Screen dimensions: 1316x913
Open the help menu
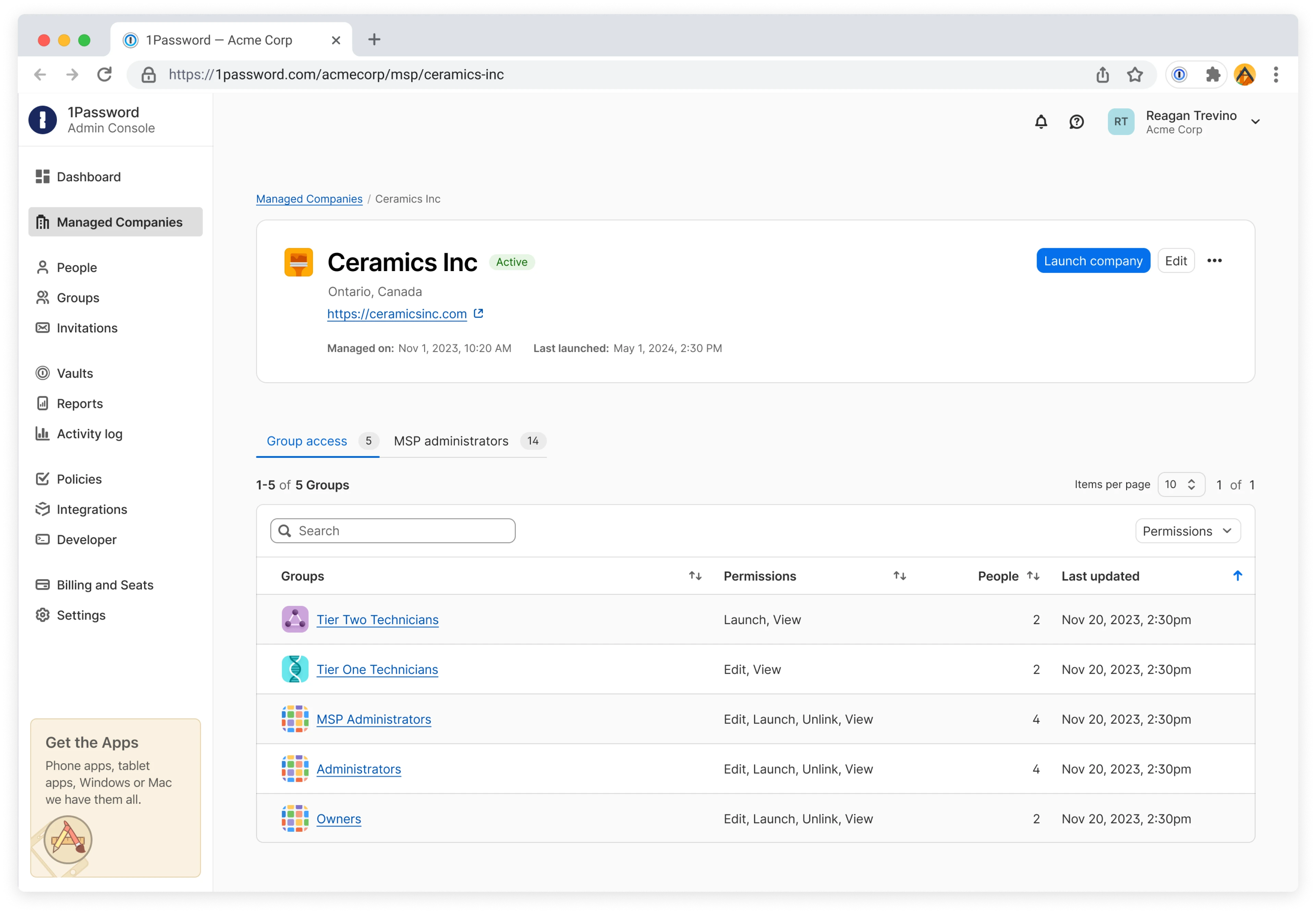coord(1076,121)
